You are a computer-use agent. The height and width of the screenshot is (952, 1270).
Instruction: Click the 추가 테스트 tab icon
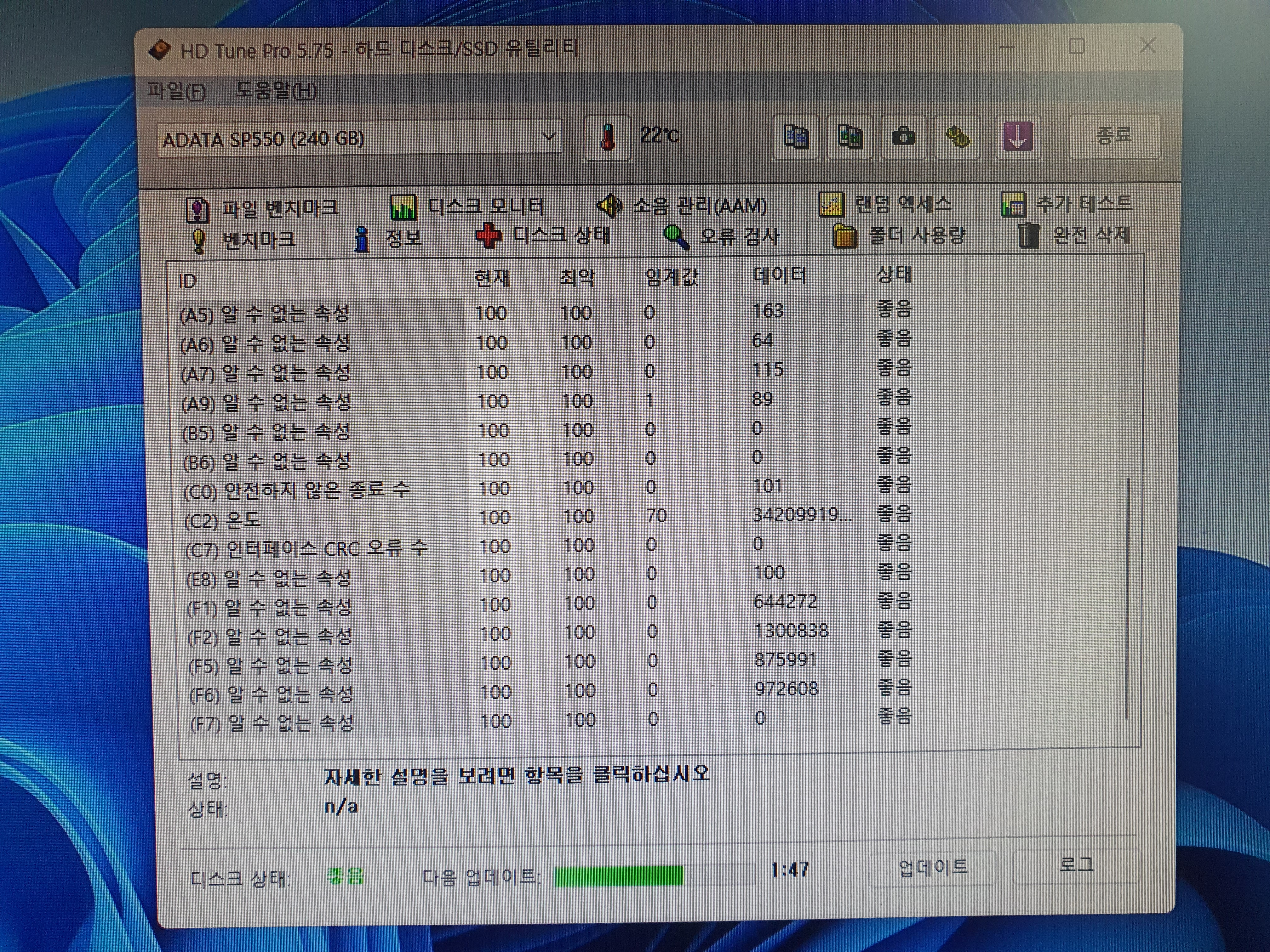coord(1013,204)
